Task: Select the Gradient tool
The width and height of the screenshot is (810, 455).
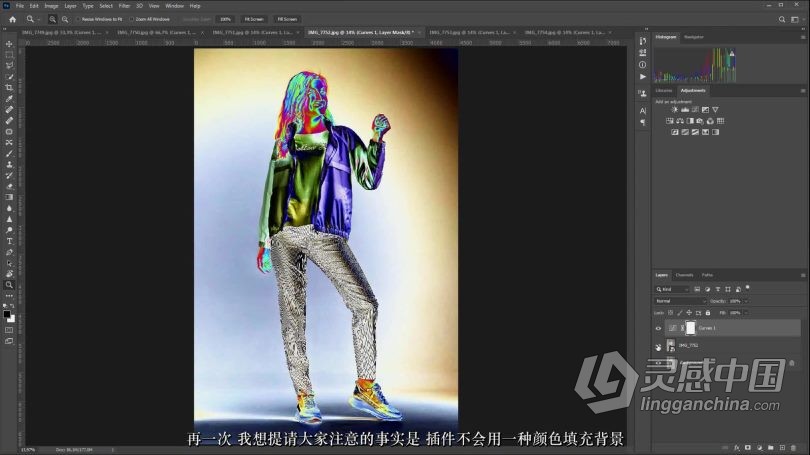Action: pos(9,197)
